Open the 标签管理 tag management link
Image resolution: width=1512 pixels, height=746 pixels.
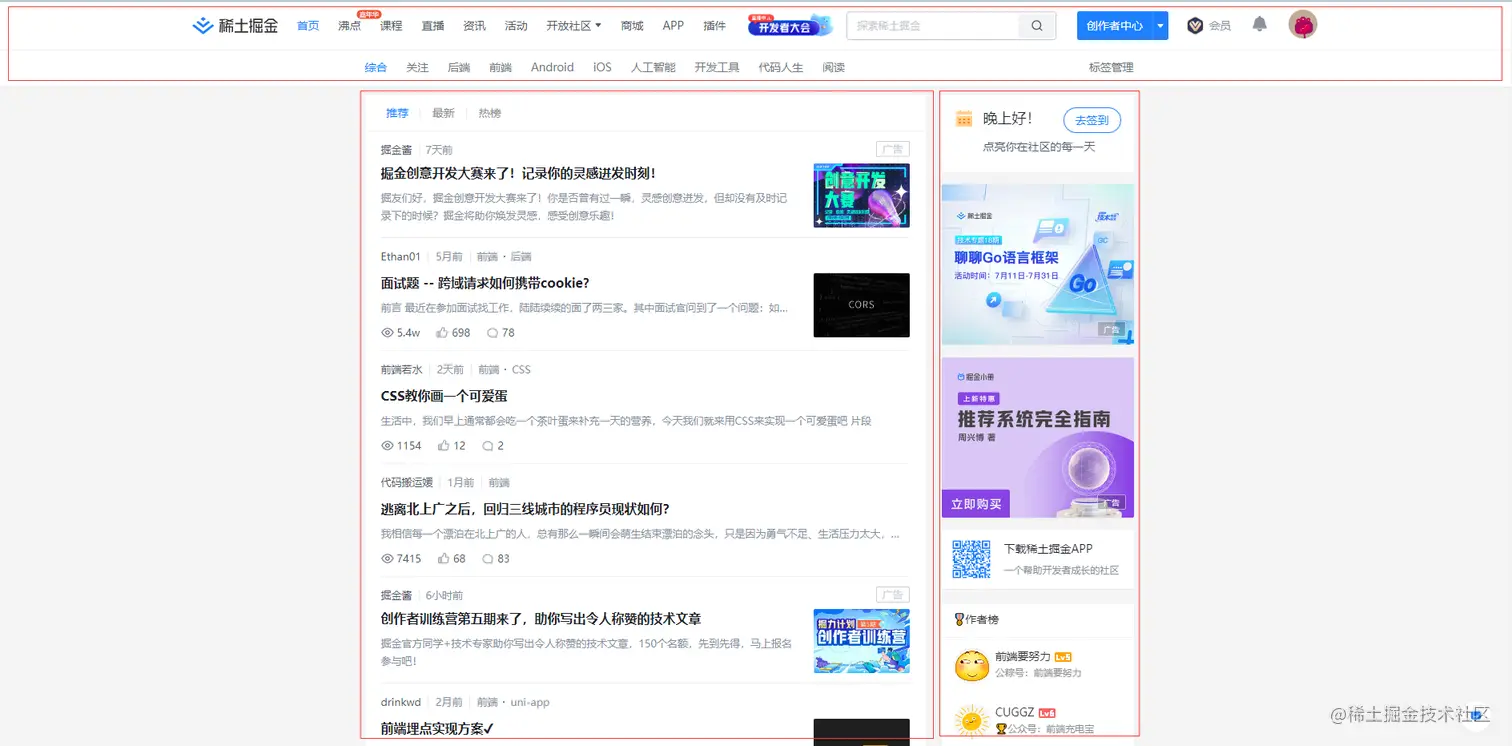pos(1110,67)
